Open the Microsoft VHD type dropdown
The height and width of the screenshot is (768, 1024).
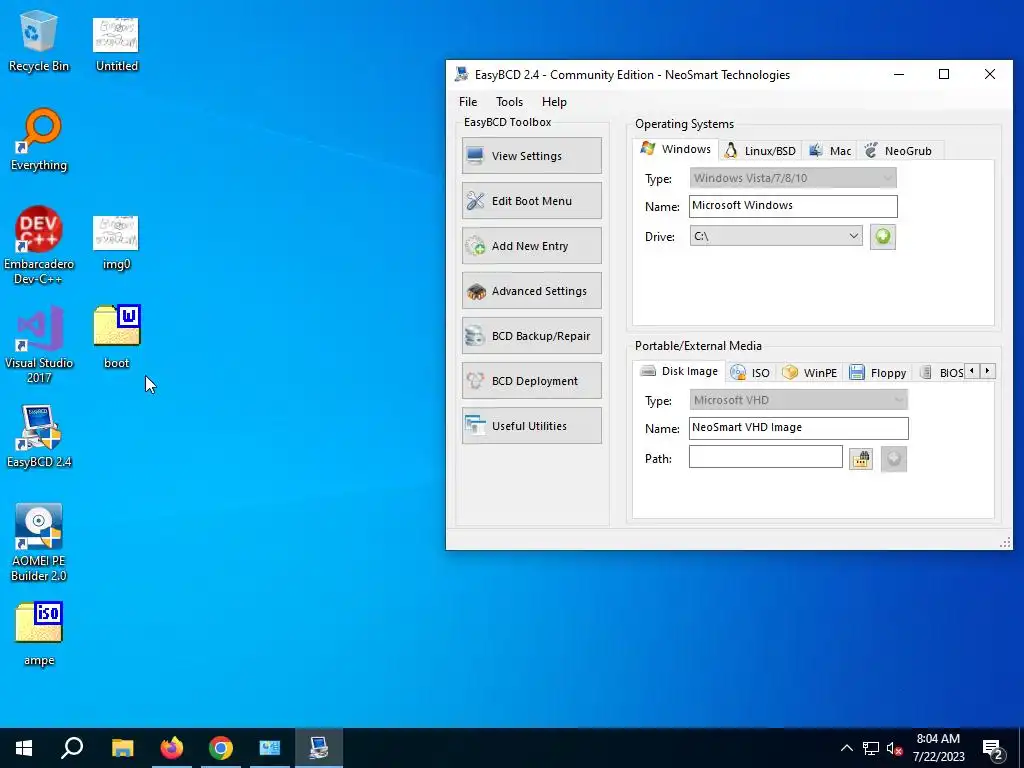point(798,400)
